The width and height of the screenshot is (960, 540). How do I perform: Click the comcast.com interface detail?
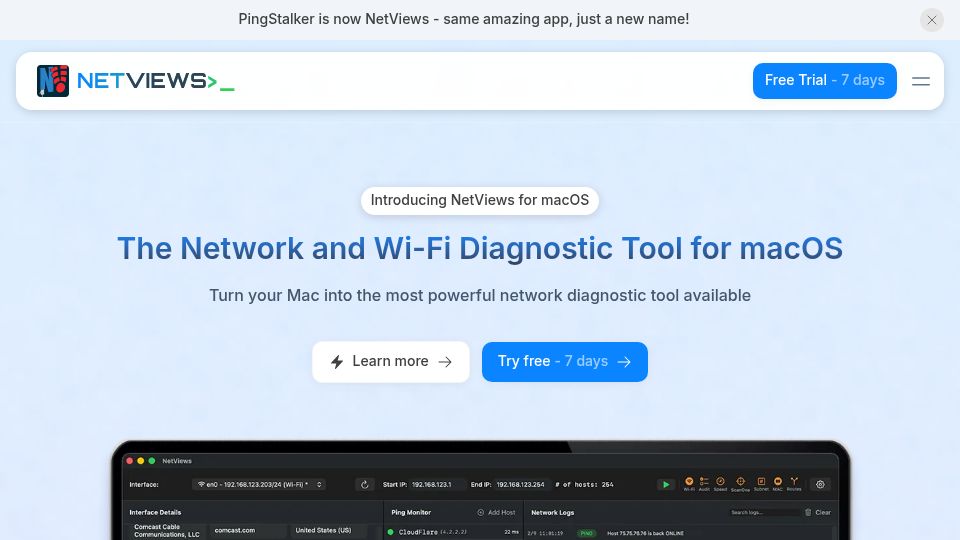[x=247, y=530]
